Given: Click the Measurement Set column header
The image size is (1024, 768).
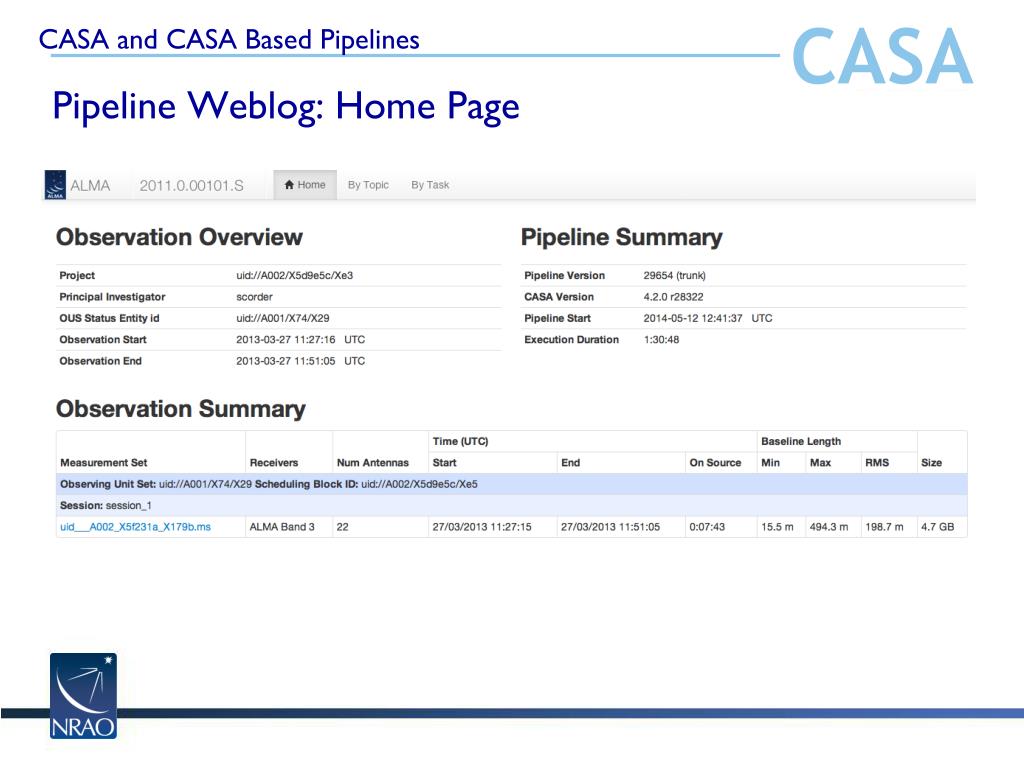Looking at the screenshot, I should click(104, 463).
